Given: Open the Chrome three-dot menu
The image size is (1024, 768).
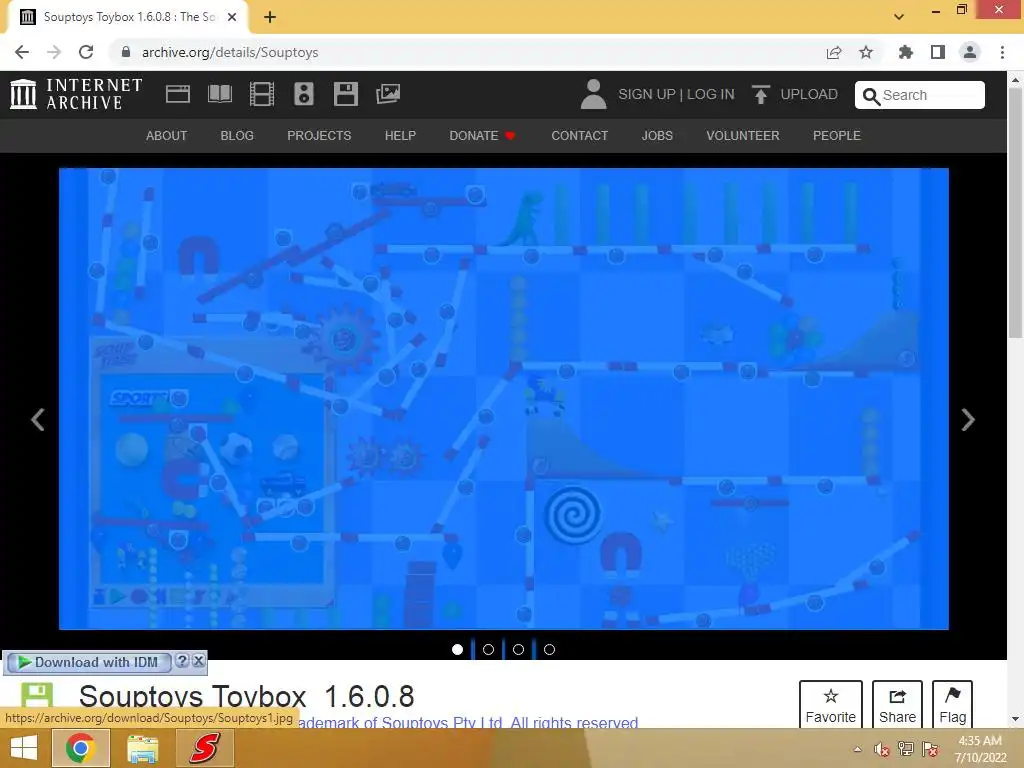Looking at the screenshot, I should coord(1002,52).
